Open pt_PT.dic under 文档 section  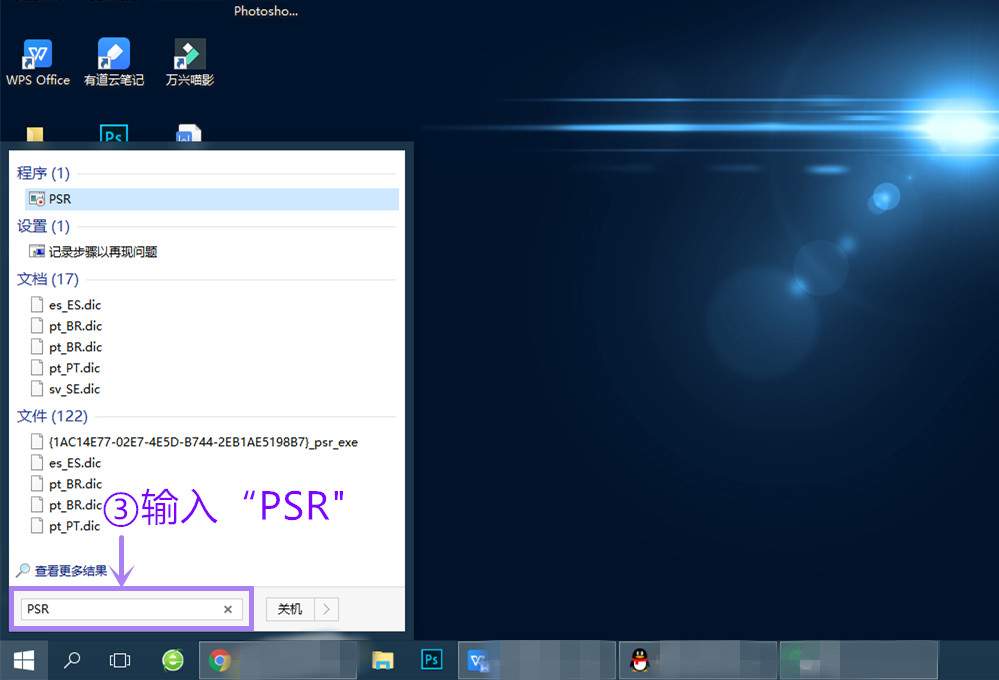pos(66,368)
